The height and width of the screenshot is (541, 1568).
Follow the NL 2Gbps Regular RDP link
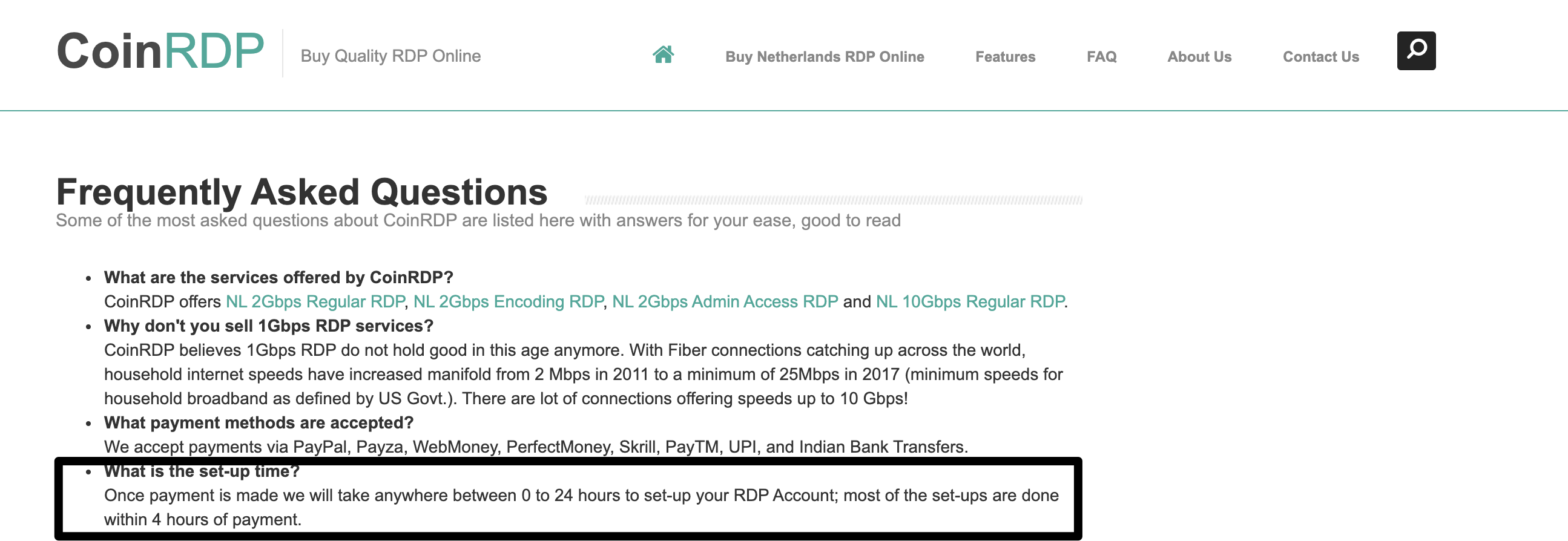(315, 302)
